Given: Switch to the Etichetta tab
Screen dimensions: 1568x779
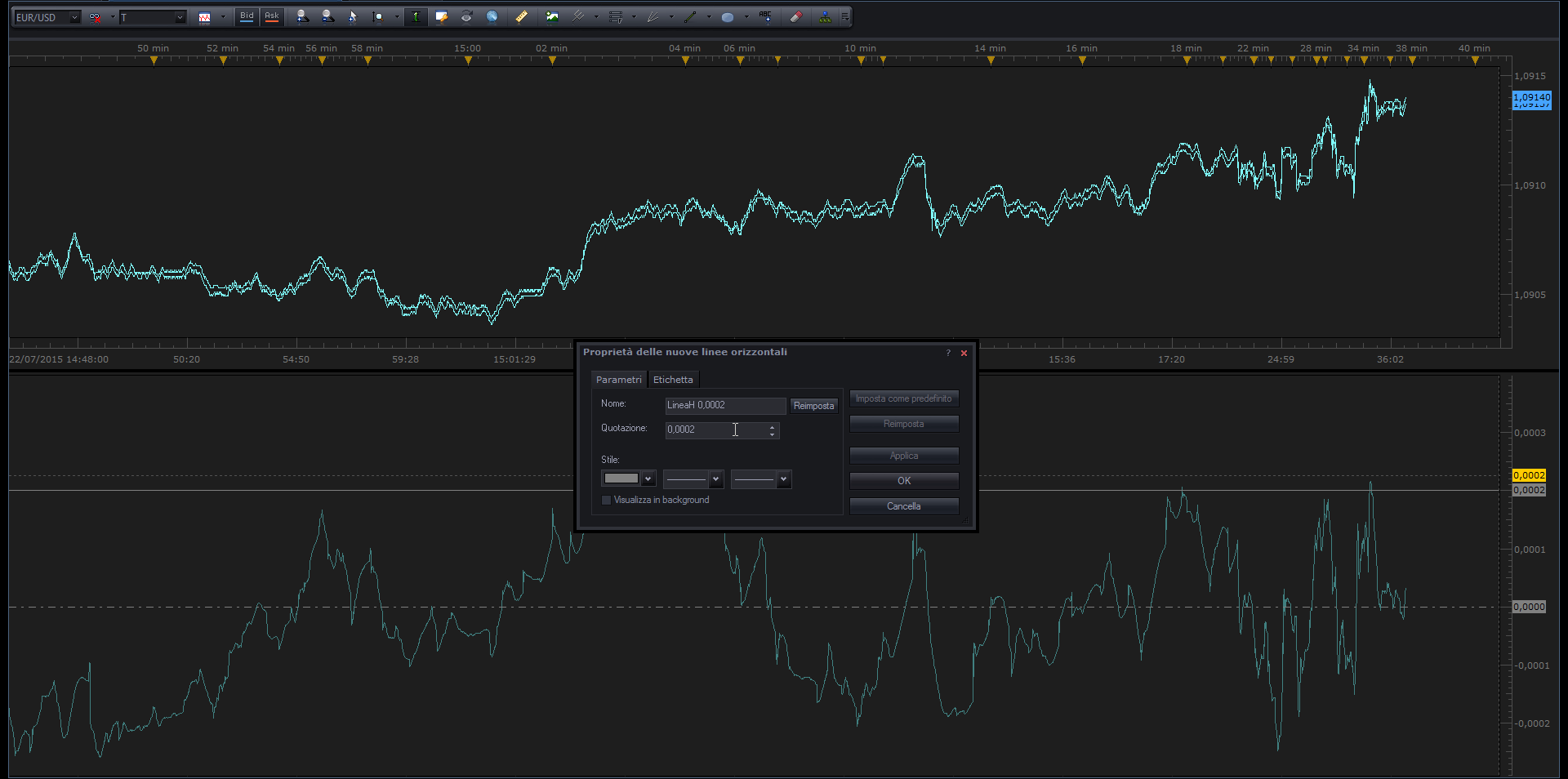Looking at the screenshot, I should click(673, 380).
